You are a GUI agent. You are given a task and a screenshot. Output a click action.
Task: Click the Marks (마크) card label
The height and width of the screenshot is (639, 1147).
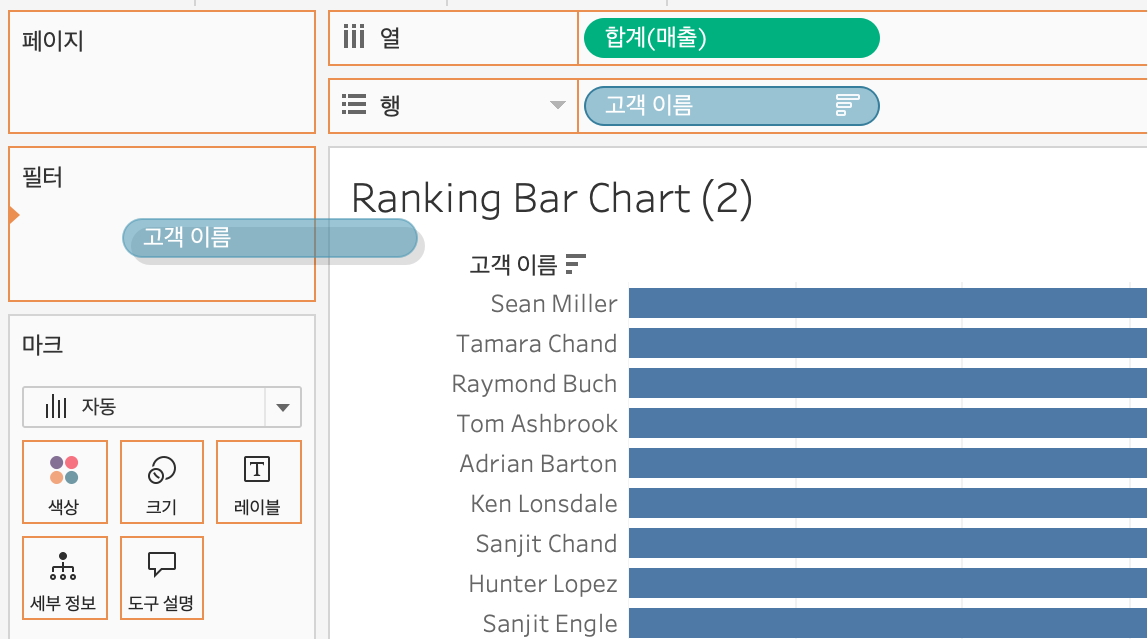[x=42, y=344]
